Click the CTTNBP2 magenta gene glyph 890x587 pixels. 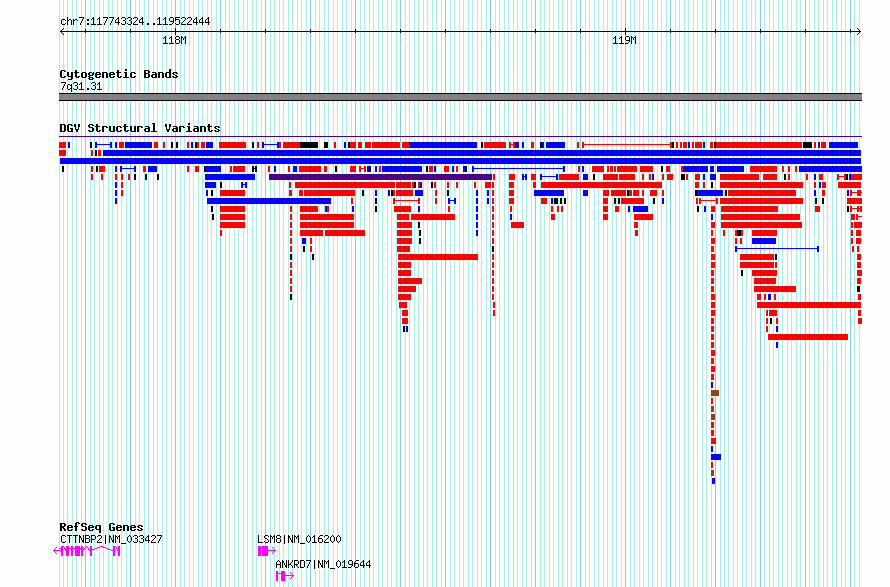(x=87, y=551)
